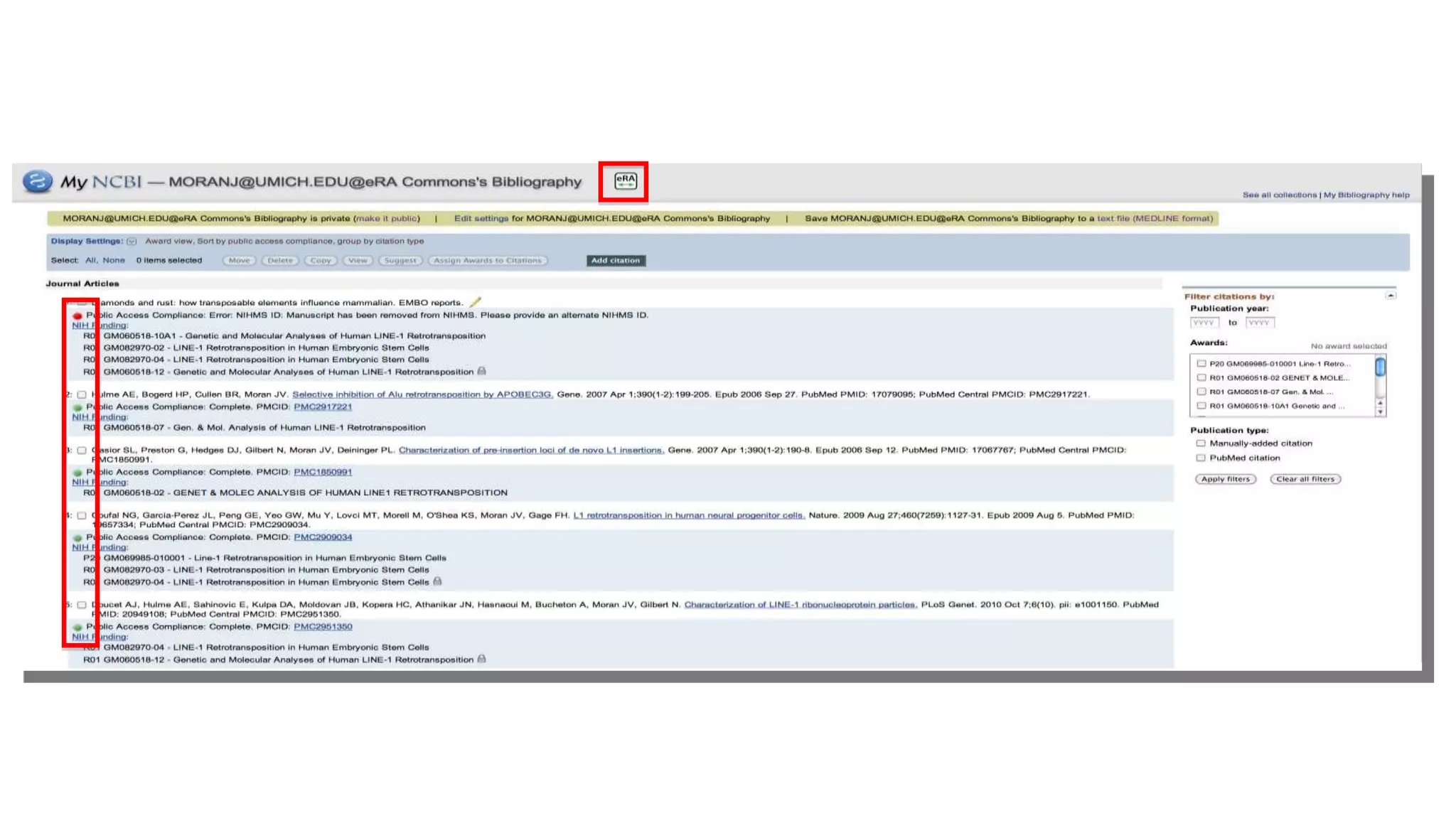Click the My NCBI globe logo
This screenshot has height=818, width=1456.
[x=37, y=181]
